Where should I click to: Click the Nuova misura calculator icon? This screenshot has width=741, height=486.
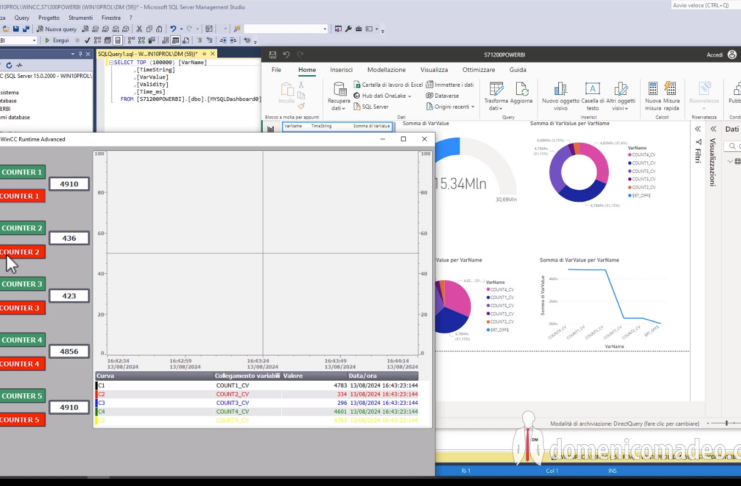click(653, 89)
